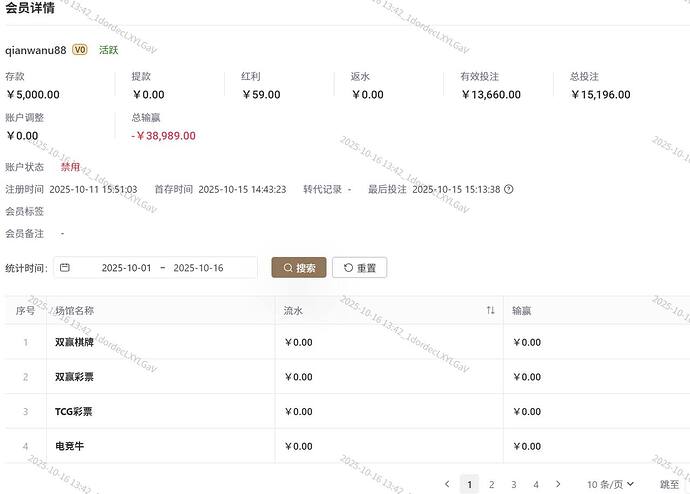690x494 pixels.
Task: Open start date picker 2025-10-01
Action: click(x=126, y=268)
